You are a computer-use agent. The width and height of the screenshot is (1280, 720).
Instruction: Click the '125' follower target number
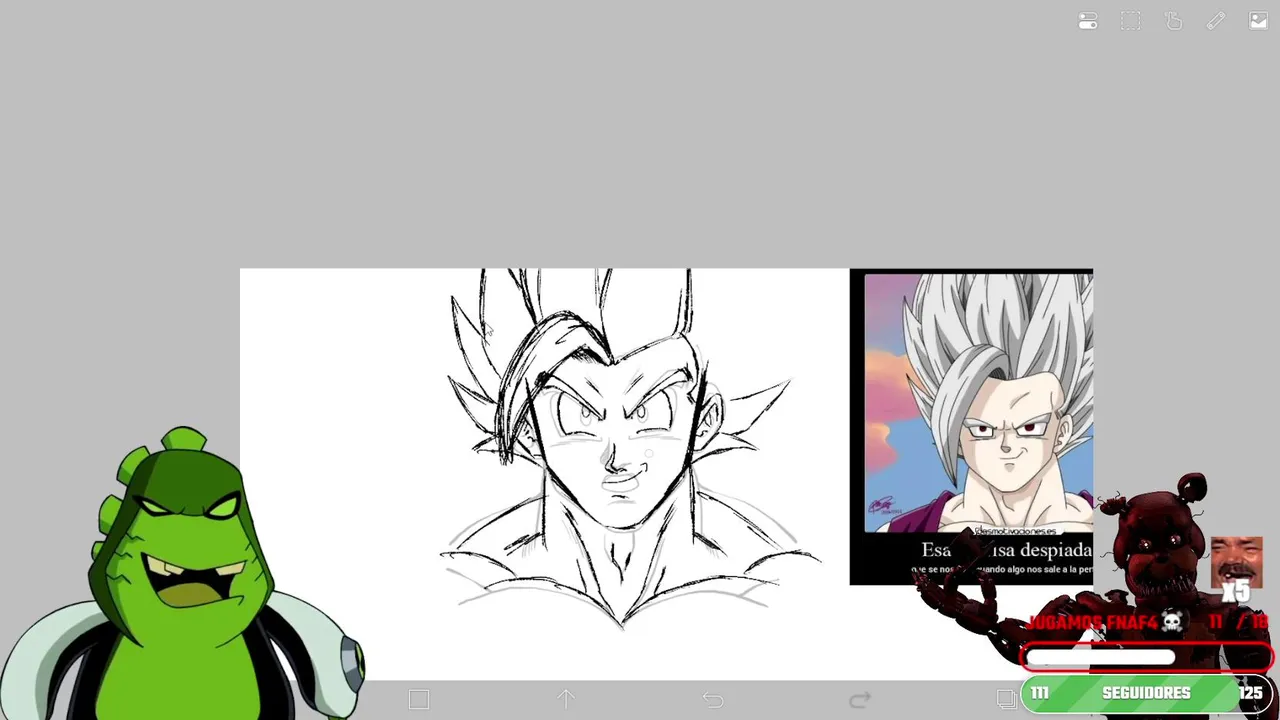click(x=1250, y=693)
